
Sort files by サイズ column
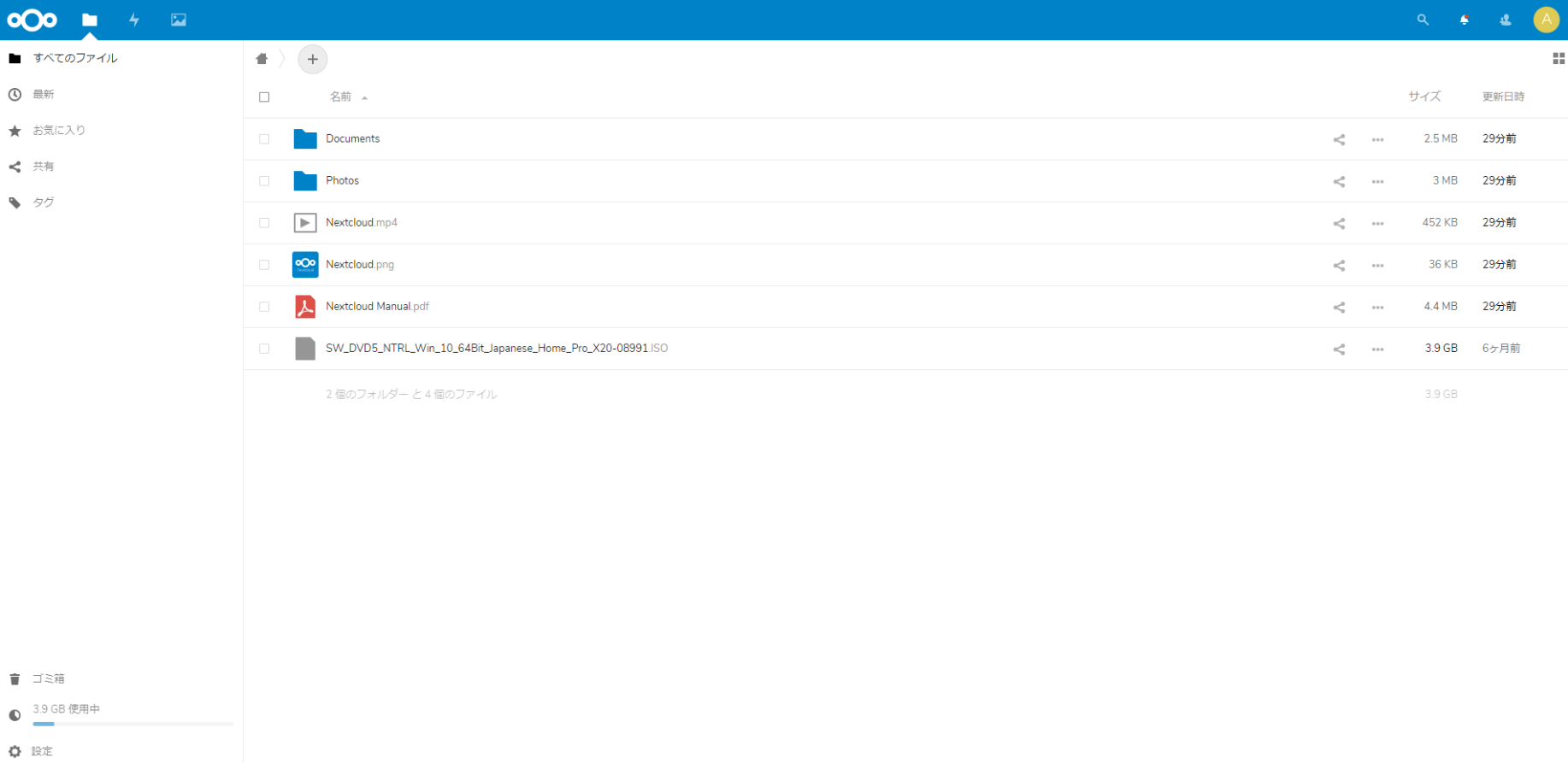1424,97
